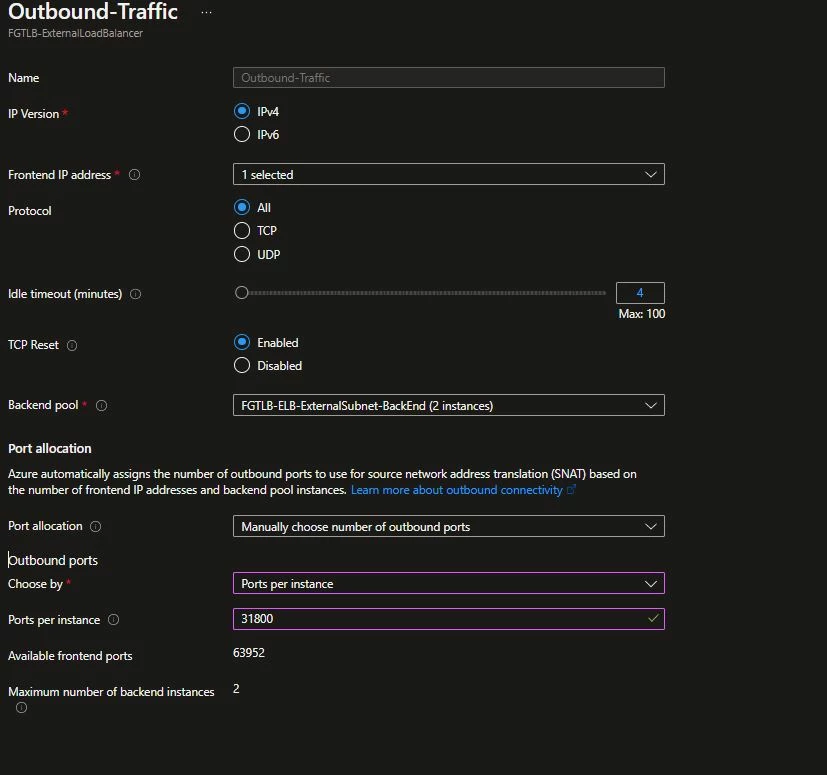Set TCP Reset to Enabled
The image size is (827, 775).
coord(242,342)
